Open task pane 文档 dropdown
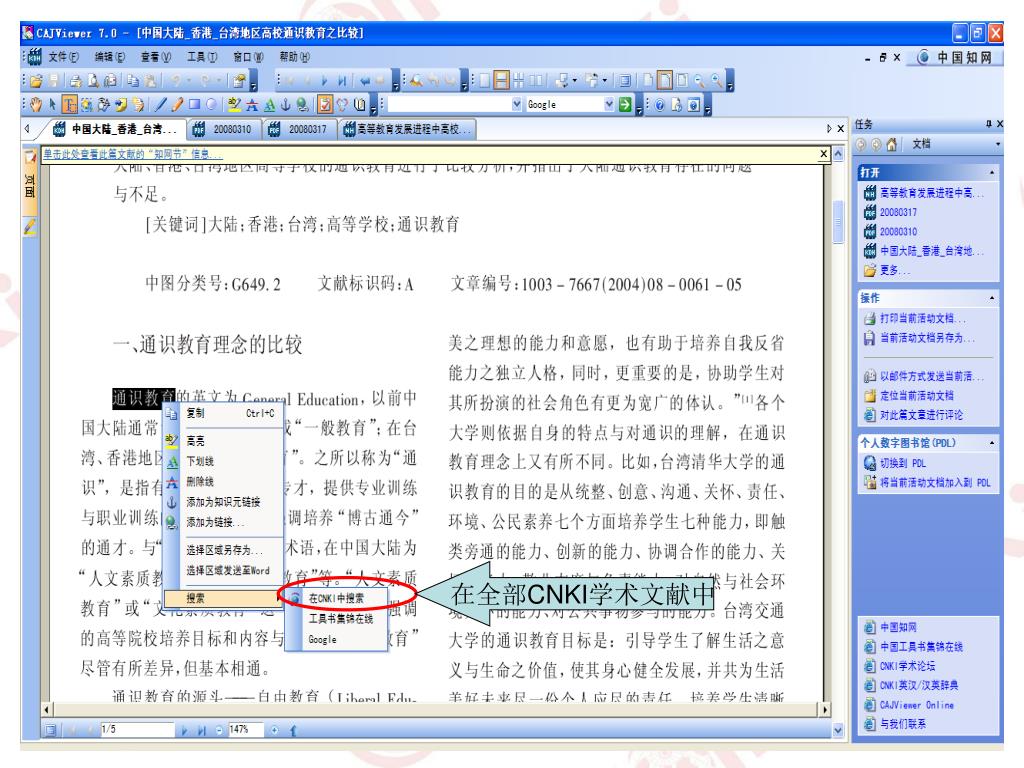 click(997, 144)
